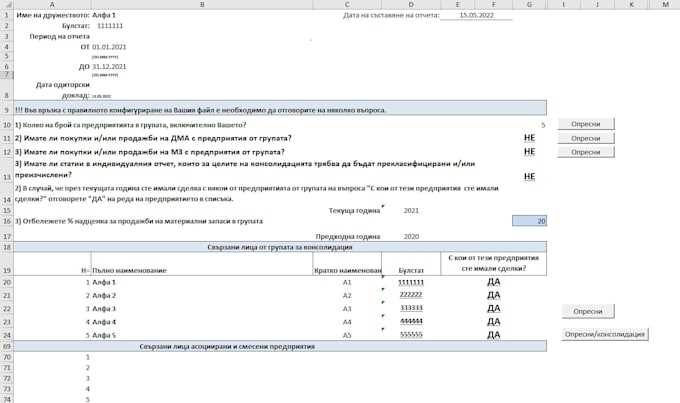The image size is (680, 403).
Task: Click the 'Предходна година' label
Action: (348, 237)
